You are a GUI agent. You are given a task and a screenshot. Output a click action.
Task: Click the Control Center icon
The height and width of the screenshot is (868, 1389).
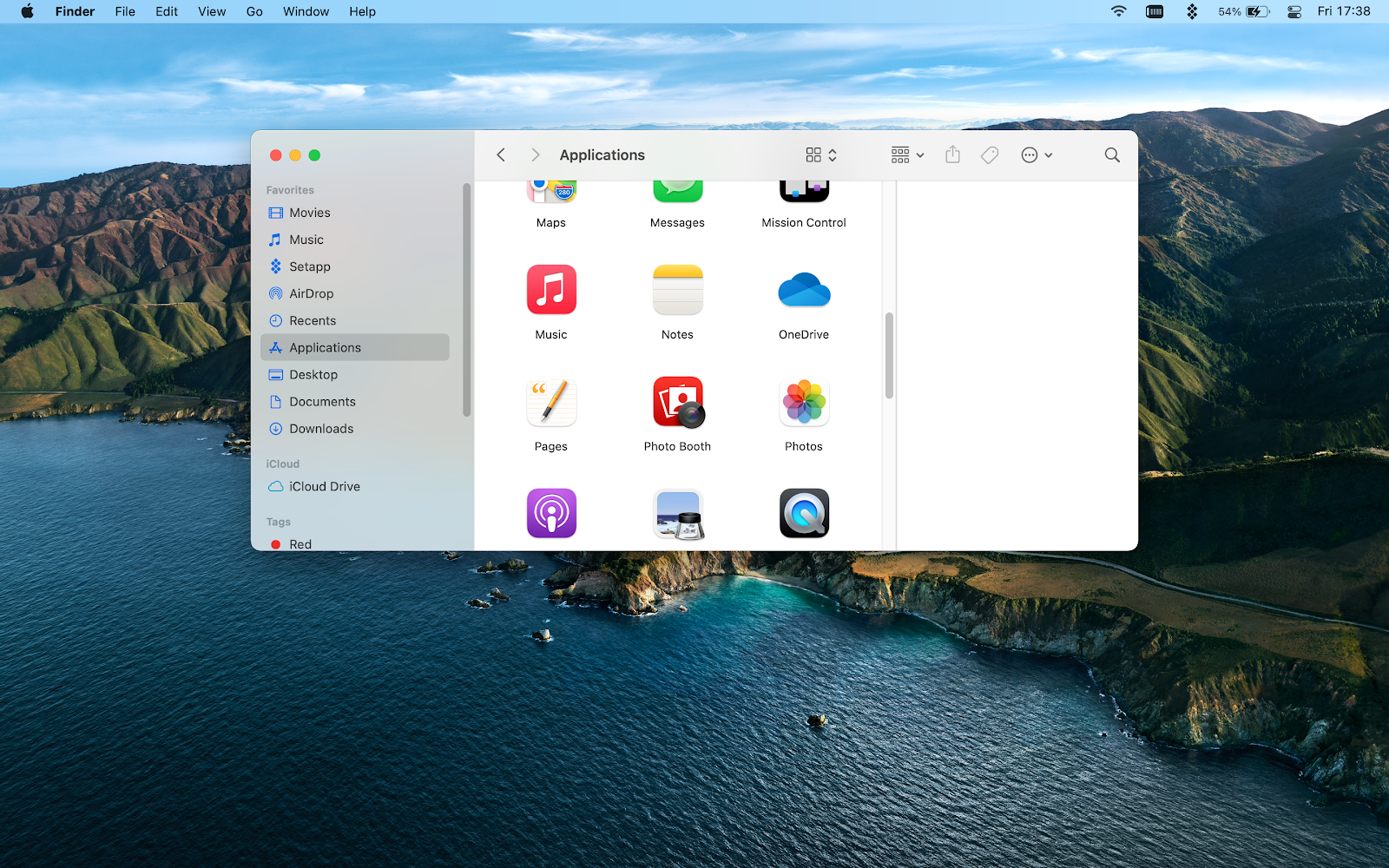click(1294, 11)
